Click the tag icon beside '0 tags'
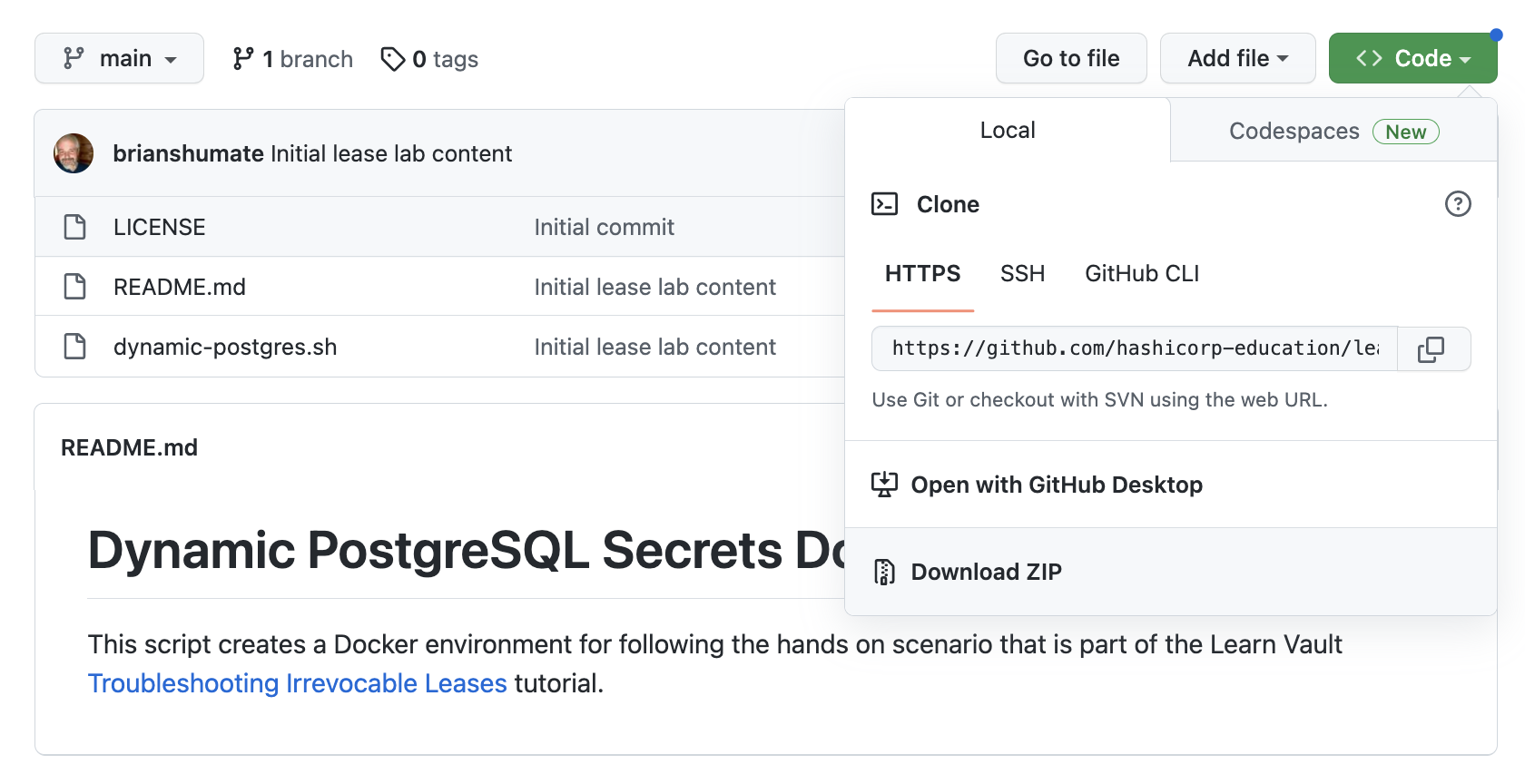 392,59
